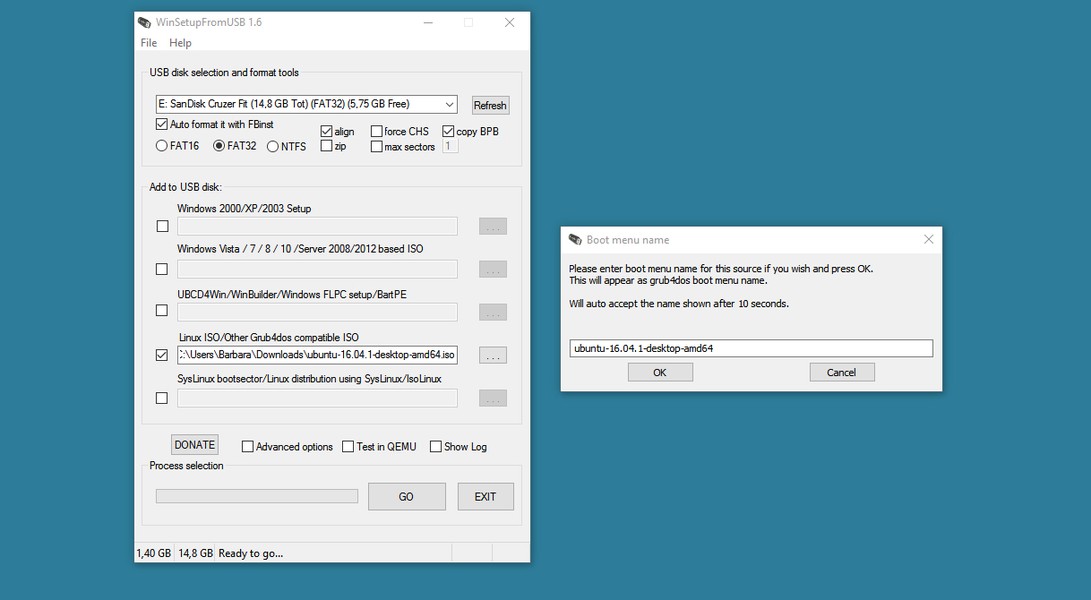Click Cancel in the Boot menu name dialog
Image resolution: width=1091 pixels, height=600 pixels.
tap(842, 372)
